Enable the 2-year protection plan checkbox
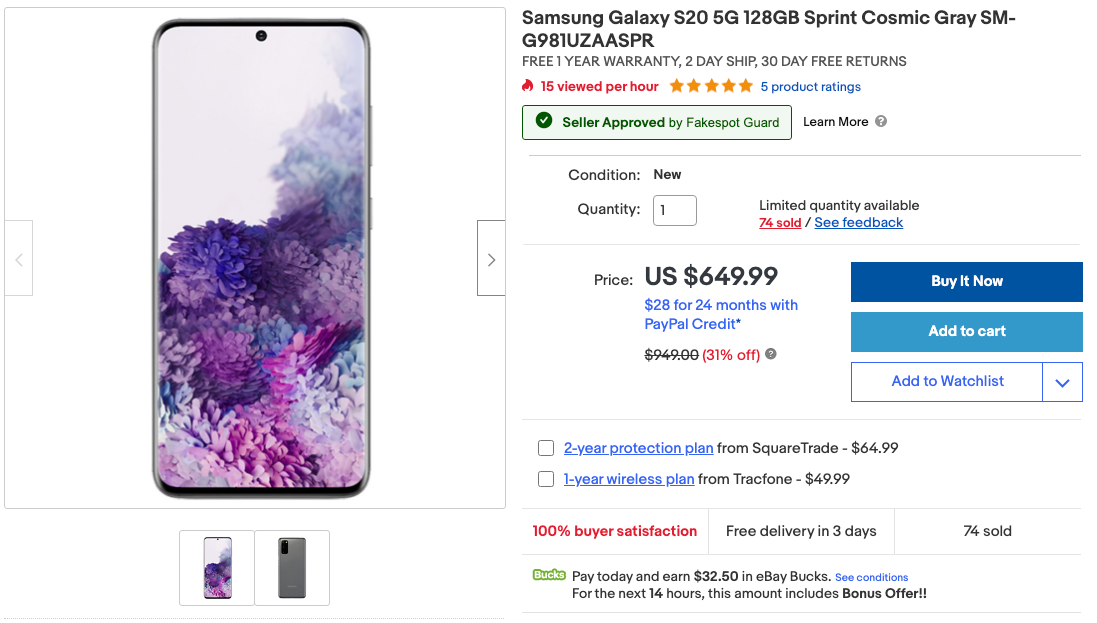This screenshot has height=623, width=1097. coord(546,448)
